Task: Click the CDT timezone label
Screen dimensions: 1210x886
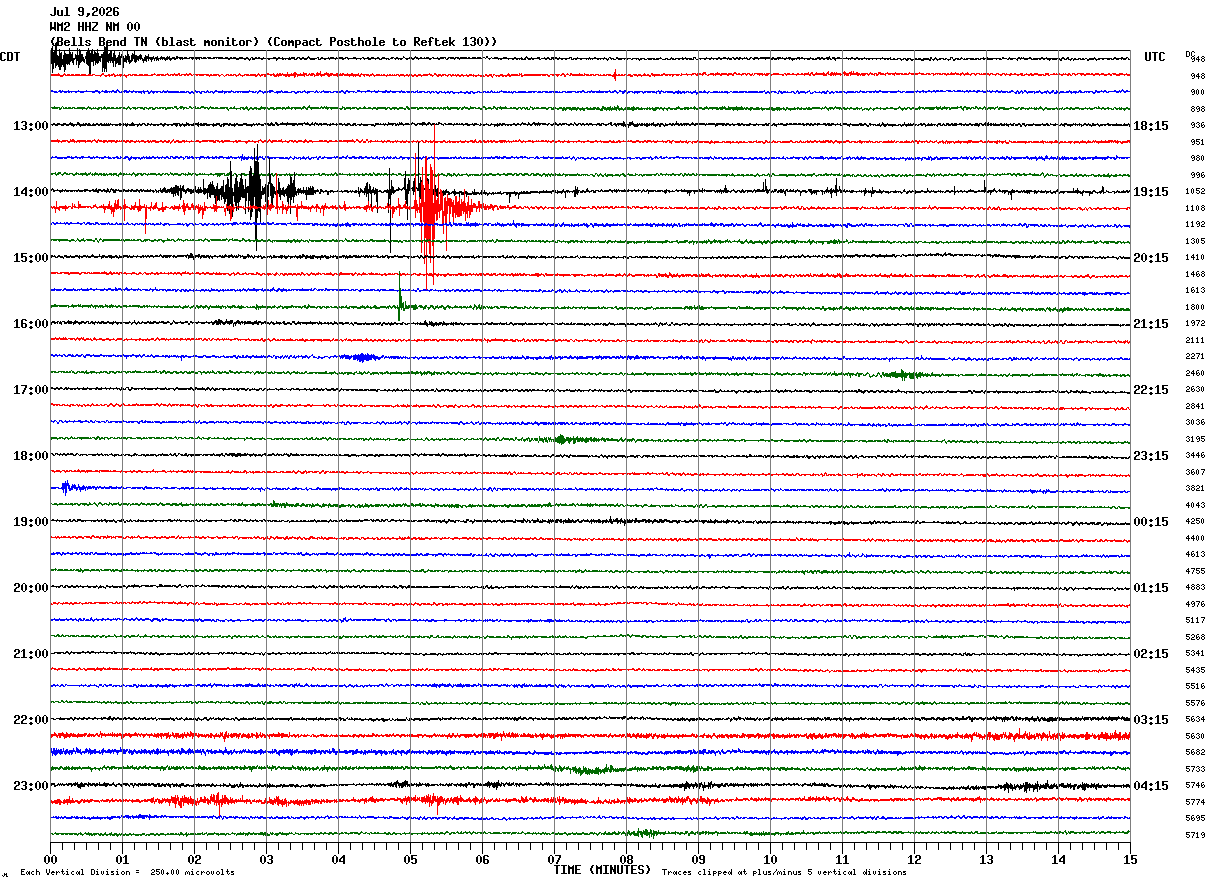Action: pyautogui.click(x=10, y=57)
